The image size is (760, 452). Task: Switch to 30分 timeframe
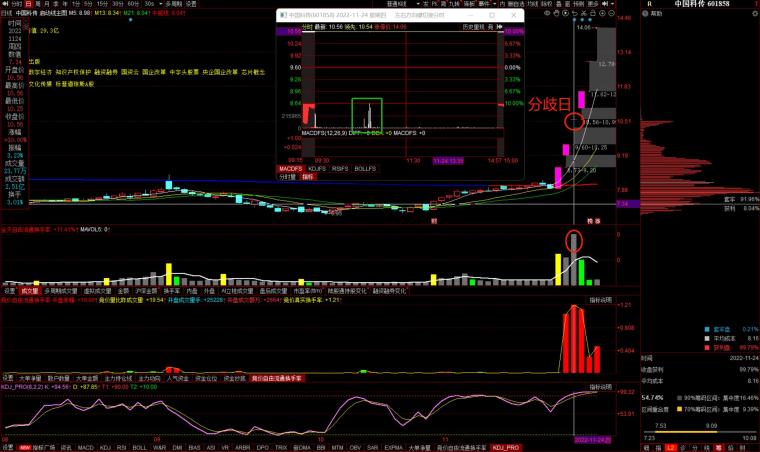pos(117,3)
